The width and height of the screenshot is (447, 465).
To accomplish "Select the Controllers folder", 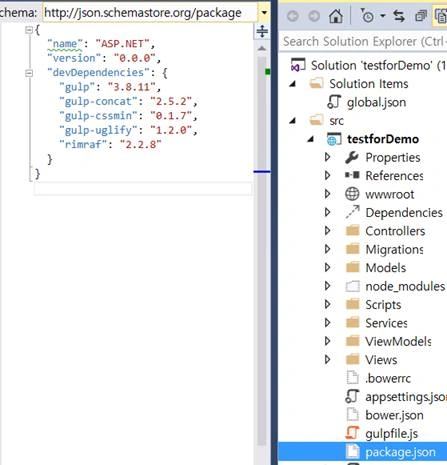I will click(x=395, y=231).
